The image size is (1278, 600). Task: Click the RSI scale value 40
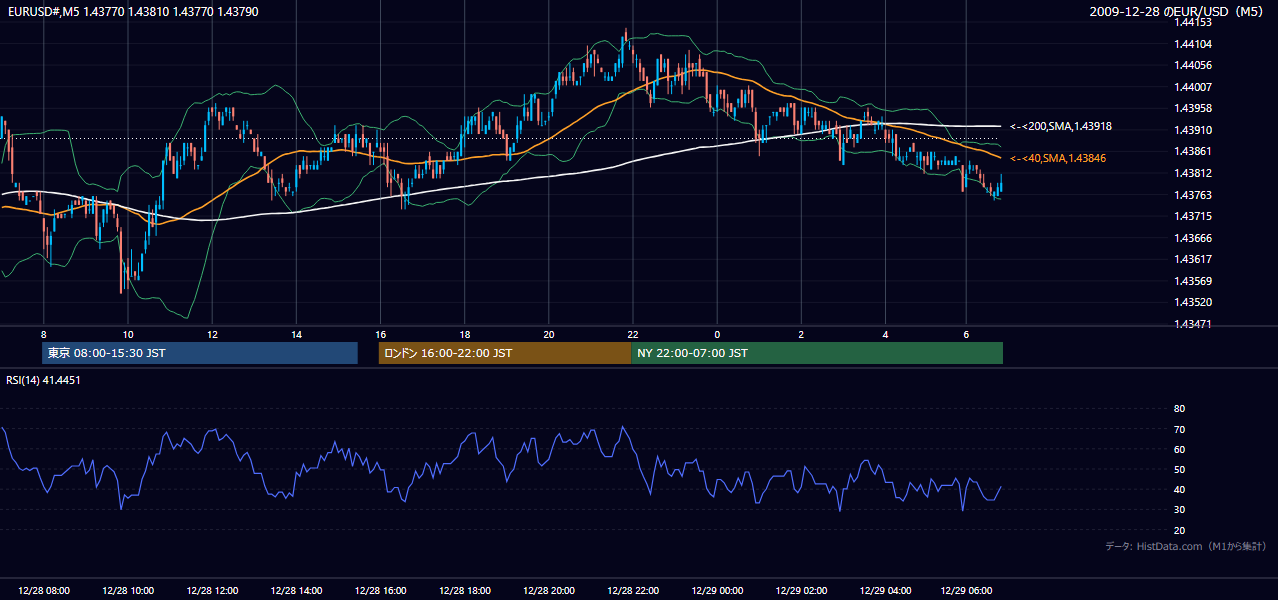[1179, 489]
